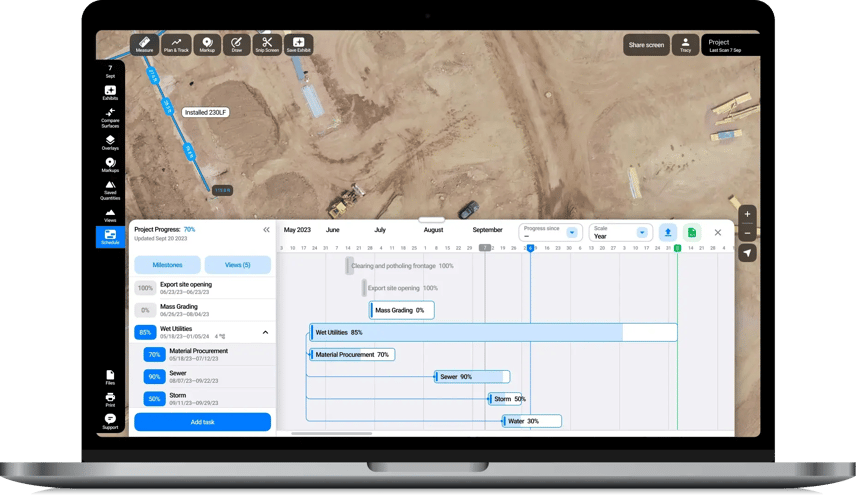Choose the Markup tool in top toolbar

coord(207,44)
